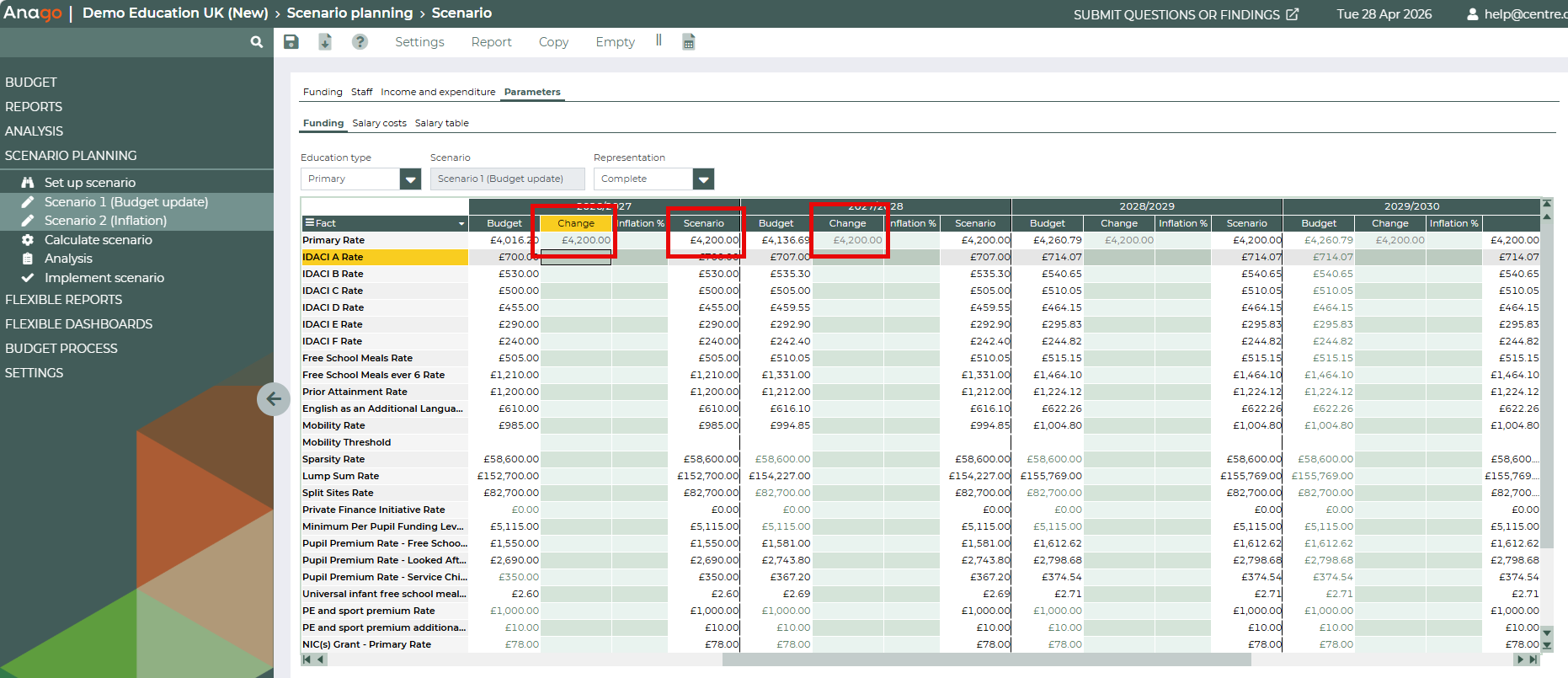Switch to the Income and expenditure tab

(438, 92)
